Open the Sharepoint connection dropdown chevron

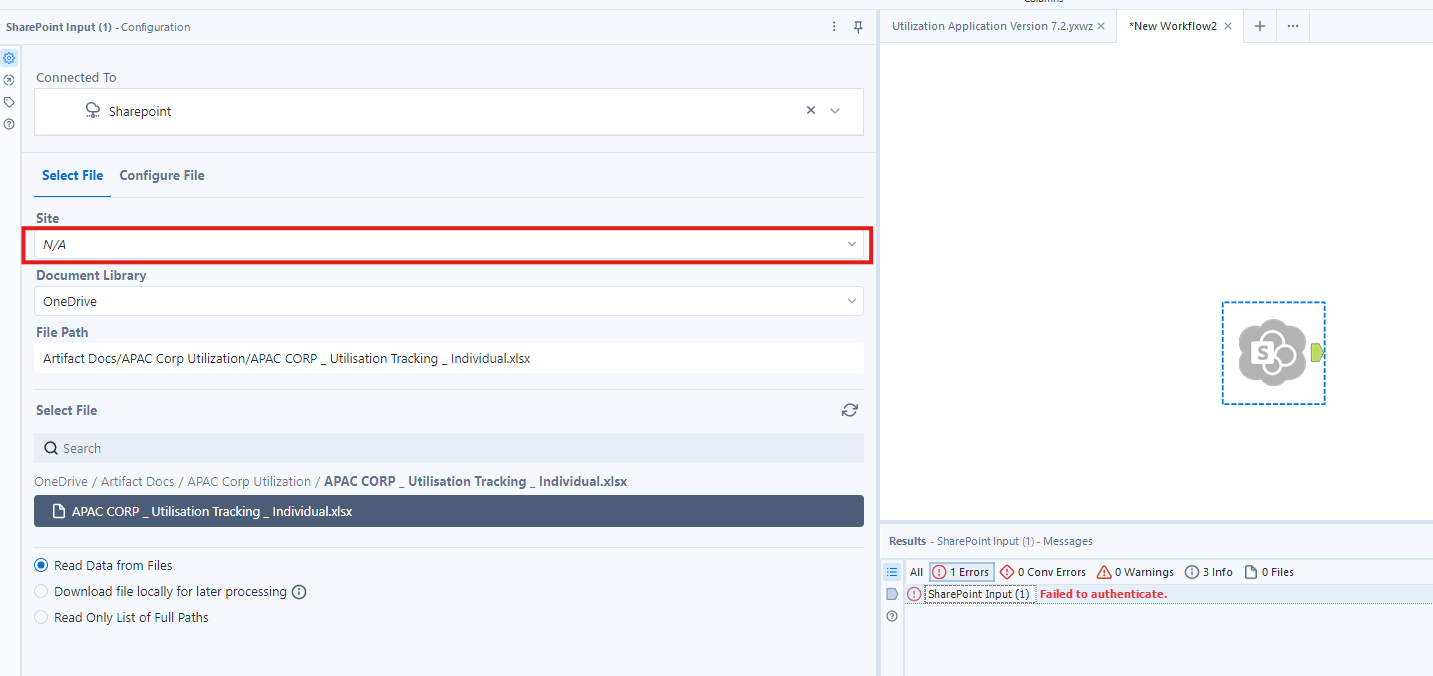(836, 111)
